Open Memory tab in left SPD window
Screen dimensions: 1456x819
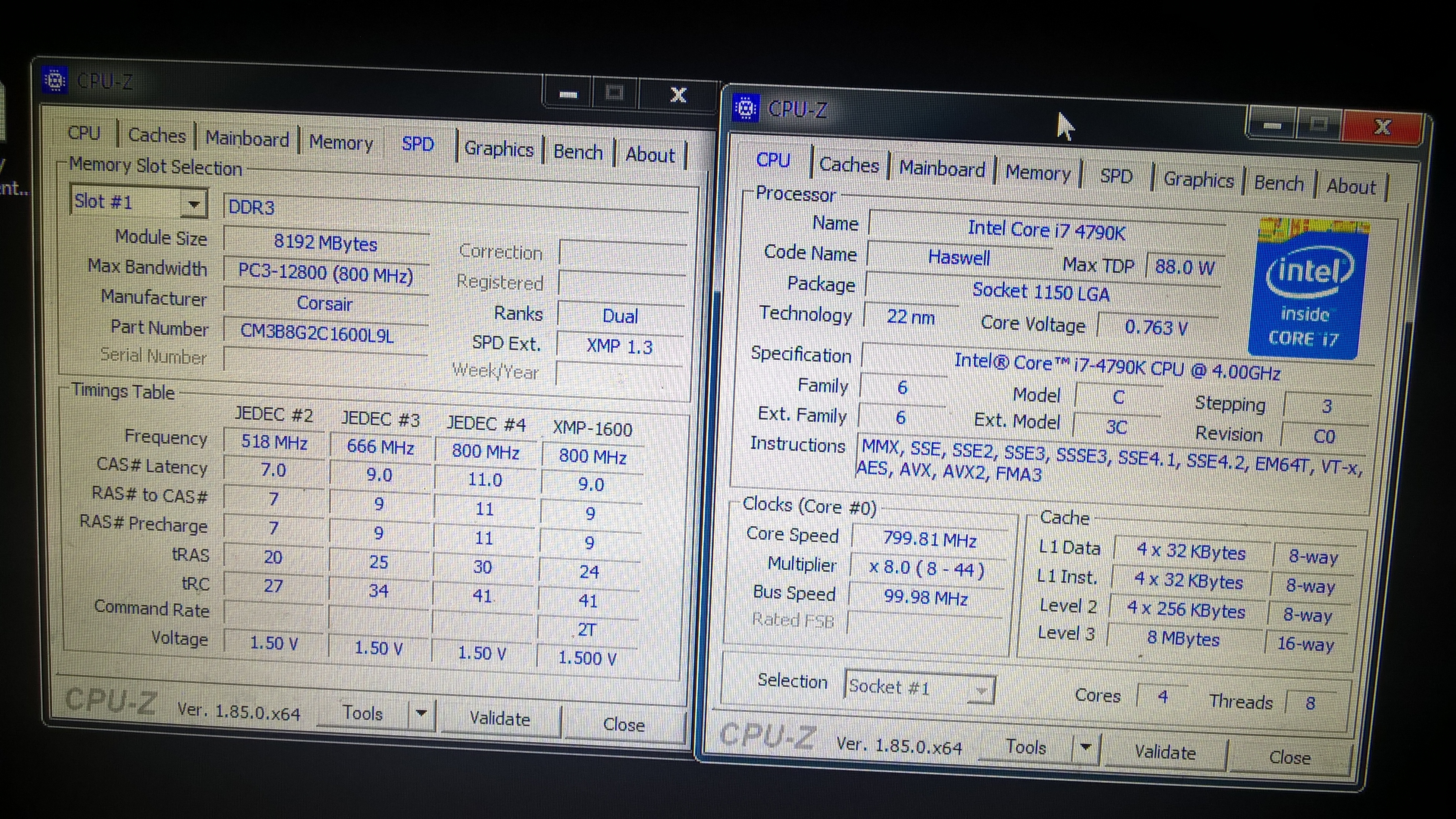[341, 143]
